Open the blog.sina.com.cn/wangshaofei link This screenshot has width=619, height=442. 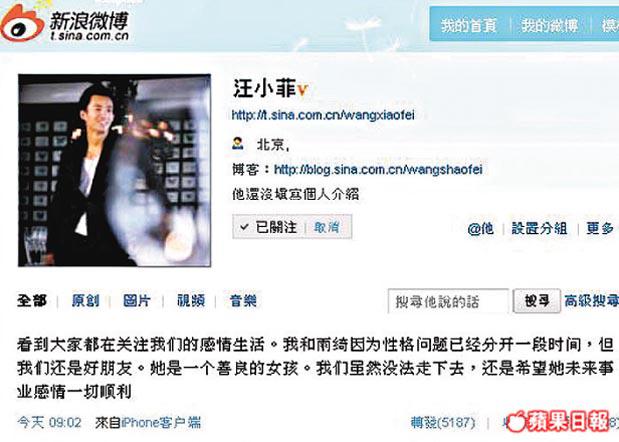[378, 169]
